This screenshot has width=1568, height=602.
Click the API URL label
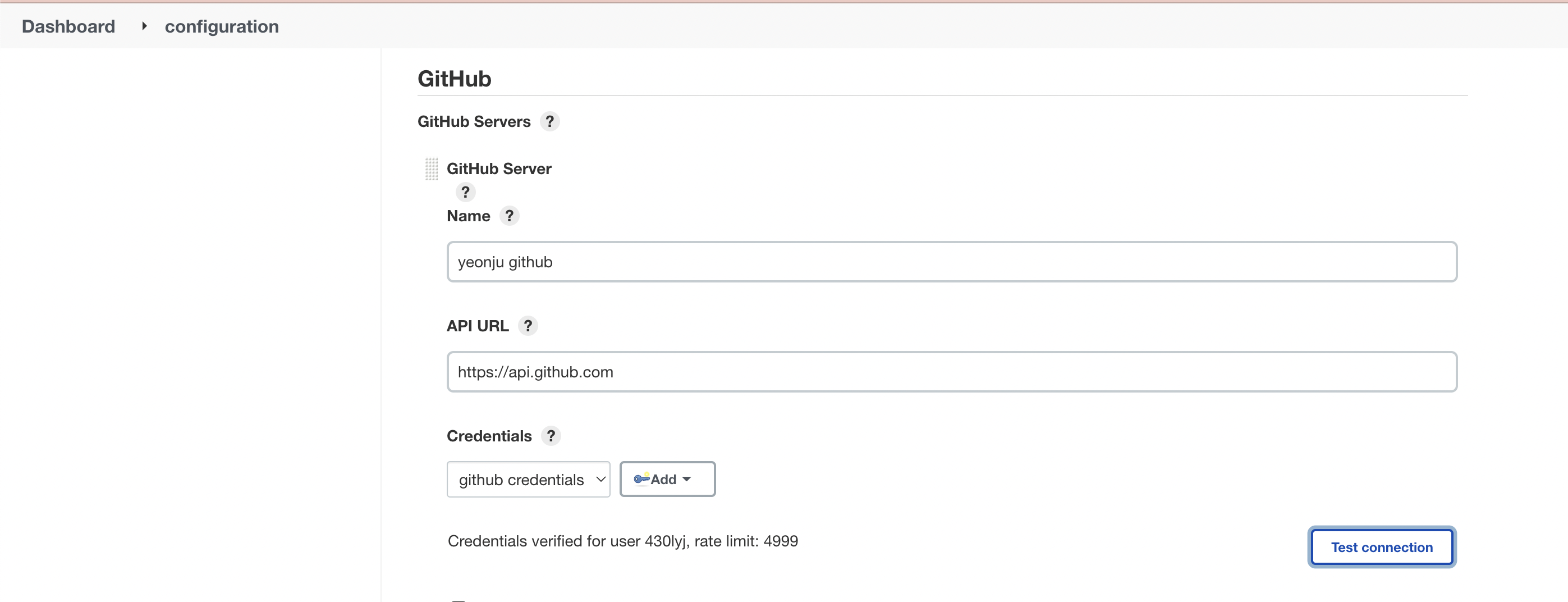[478, 326]
